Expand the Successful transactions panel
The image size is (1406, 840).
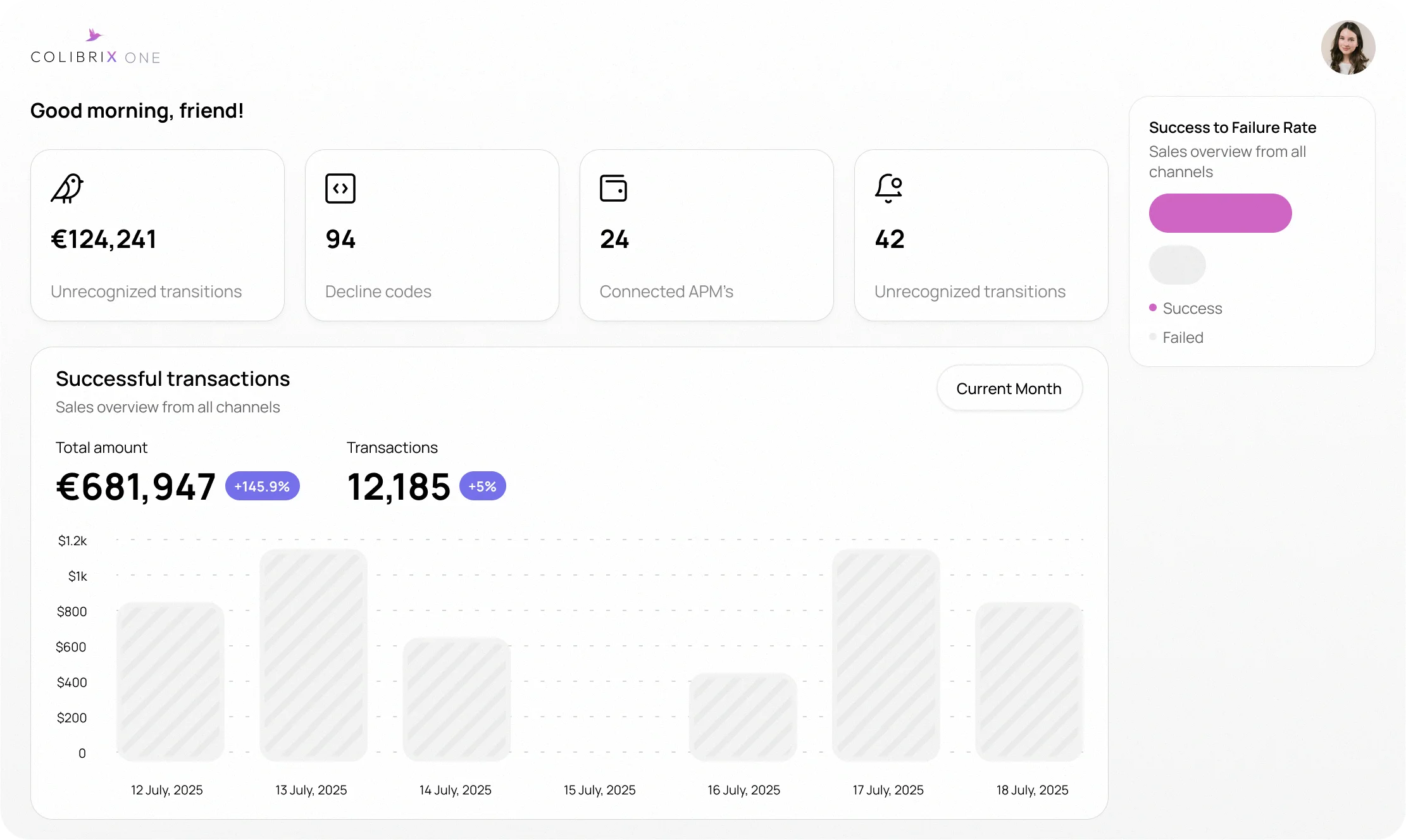[173, 378]
